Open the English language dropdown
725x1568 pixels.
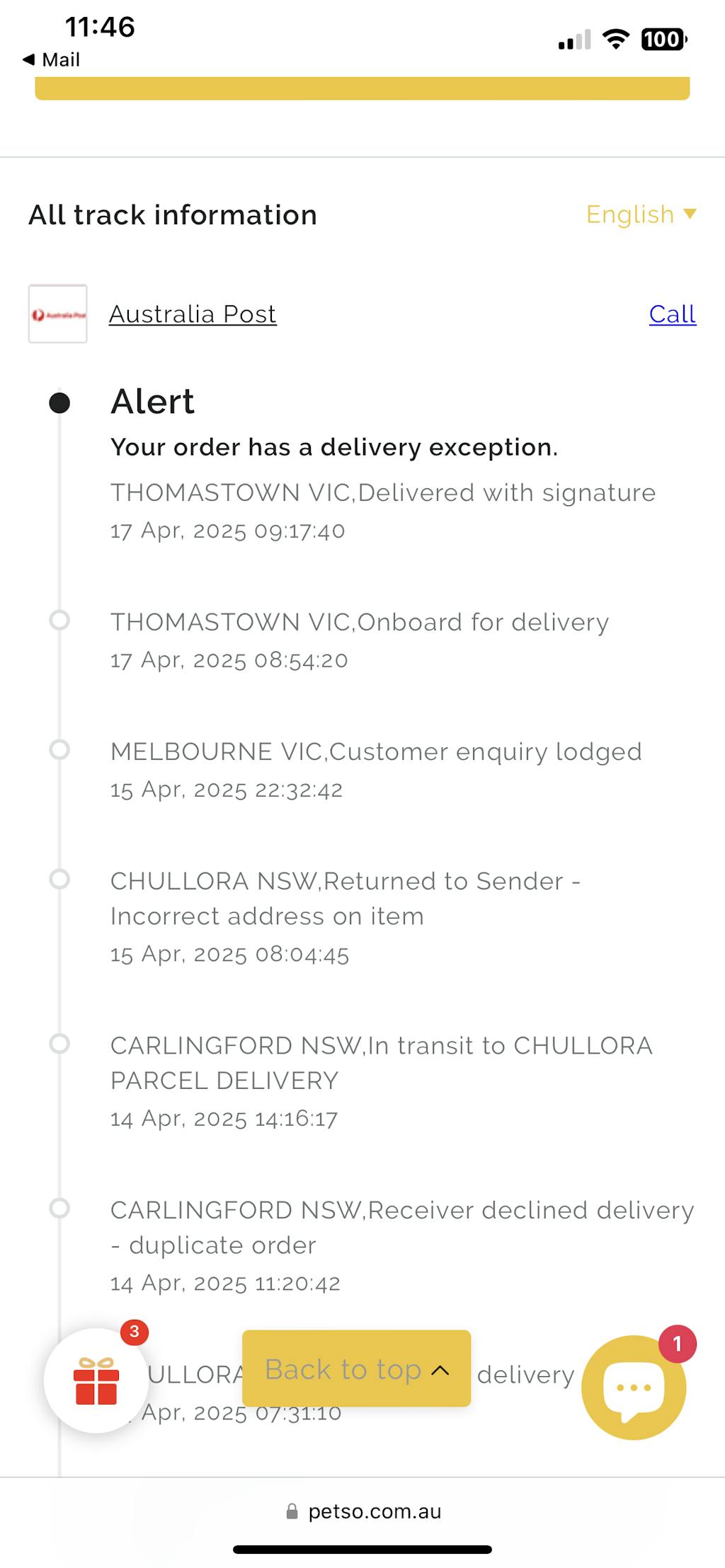641,214
